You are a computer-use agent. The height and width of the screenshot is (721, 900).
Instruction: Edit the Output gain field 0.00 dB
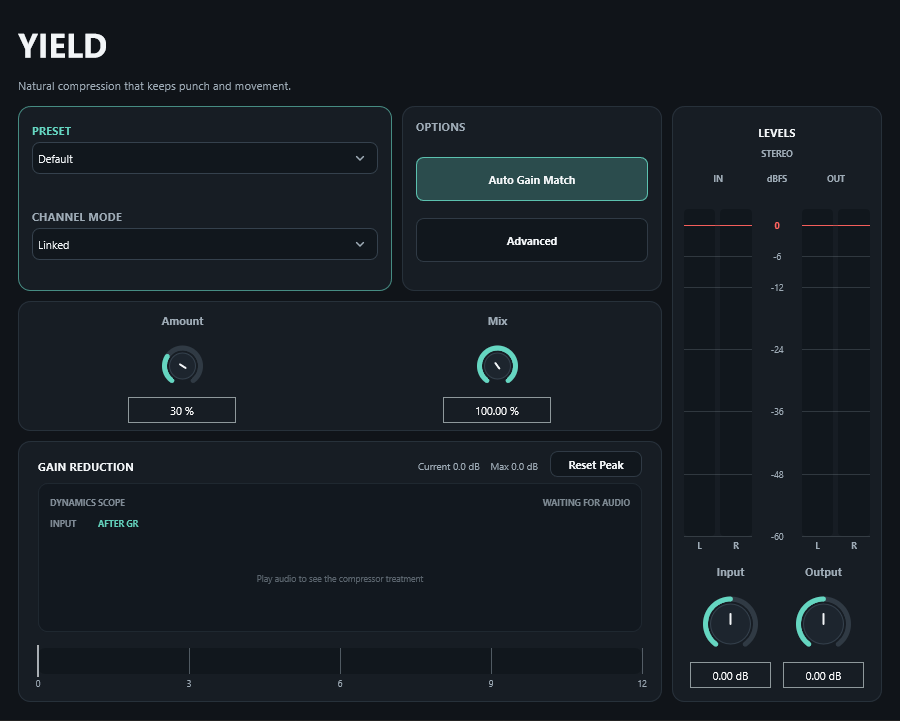823,676
